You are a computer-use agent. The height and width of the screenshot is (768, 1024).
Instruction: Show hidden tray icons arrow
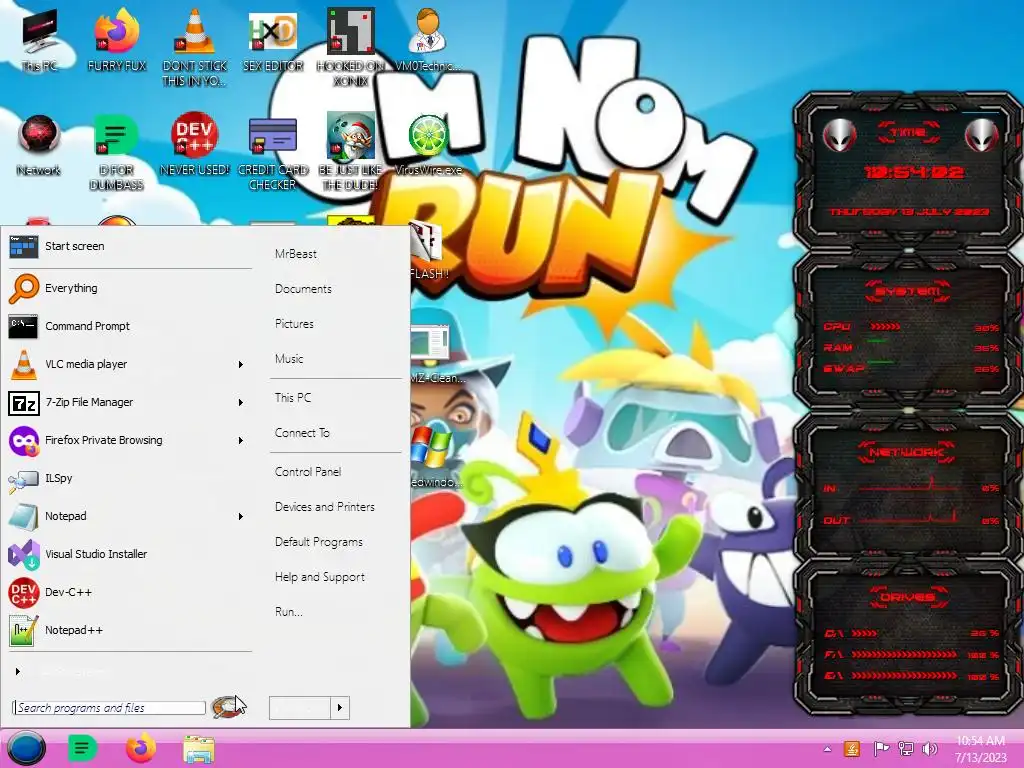click(827, 749)
